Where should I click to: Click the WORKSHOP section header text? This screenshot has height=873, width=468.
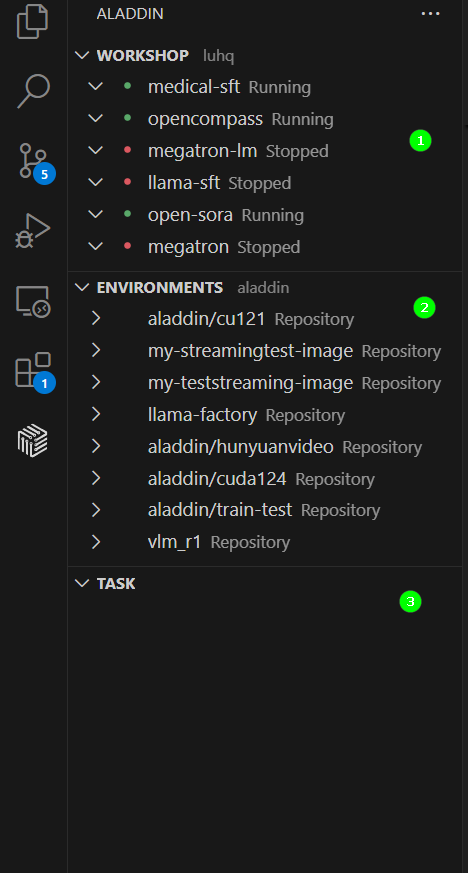(142, 56)
